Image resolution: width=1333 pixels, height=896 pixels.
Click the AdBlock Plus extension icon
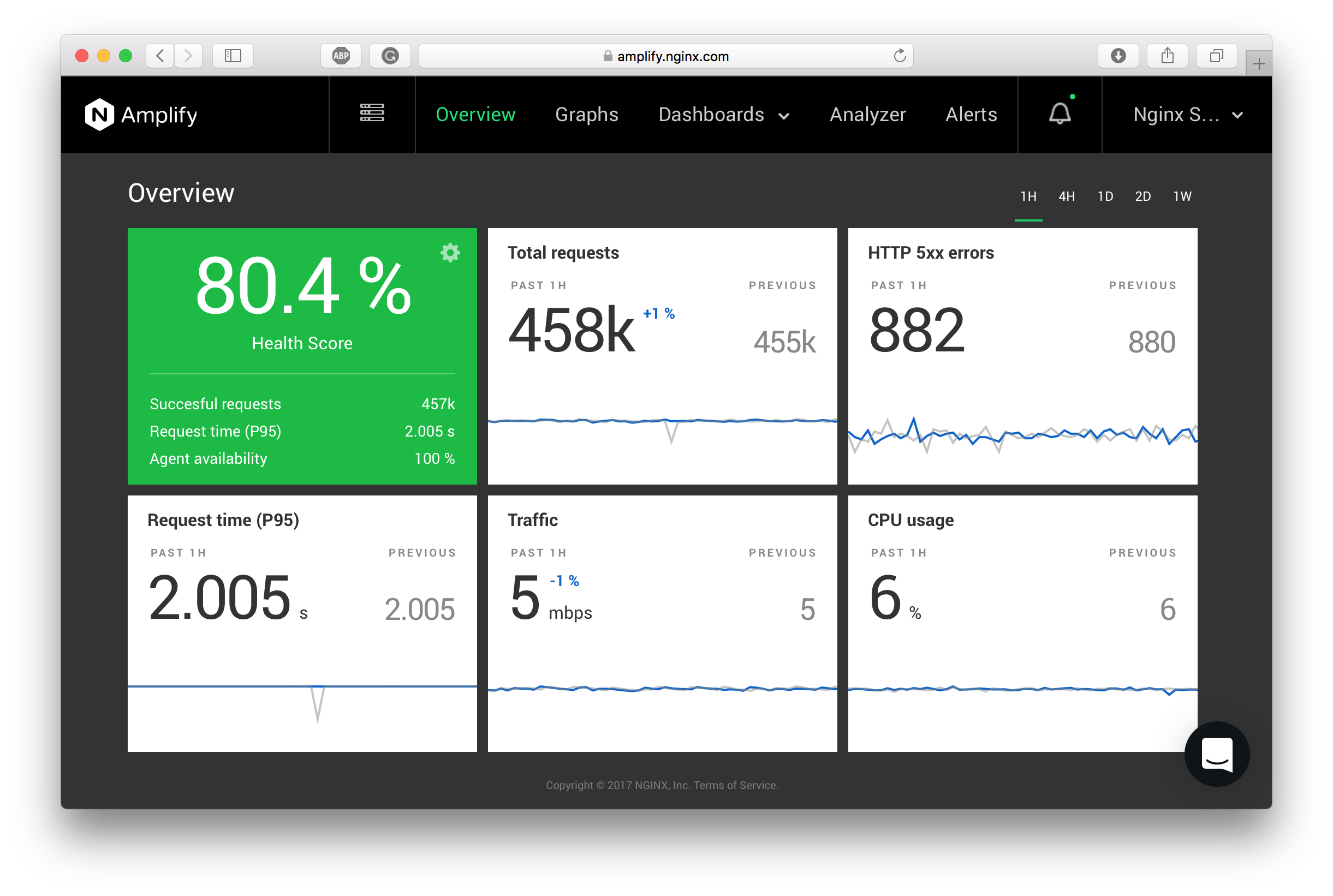[x=341, y=56]
